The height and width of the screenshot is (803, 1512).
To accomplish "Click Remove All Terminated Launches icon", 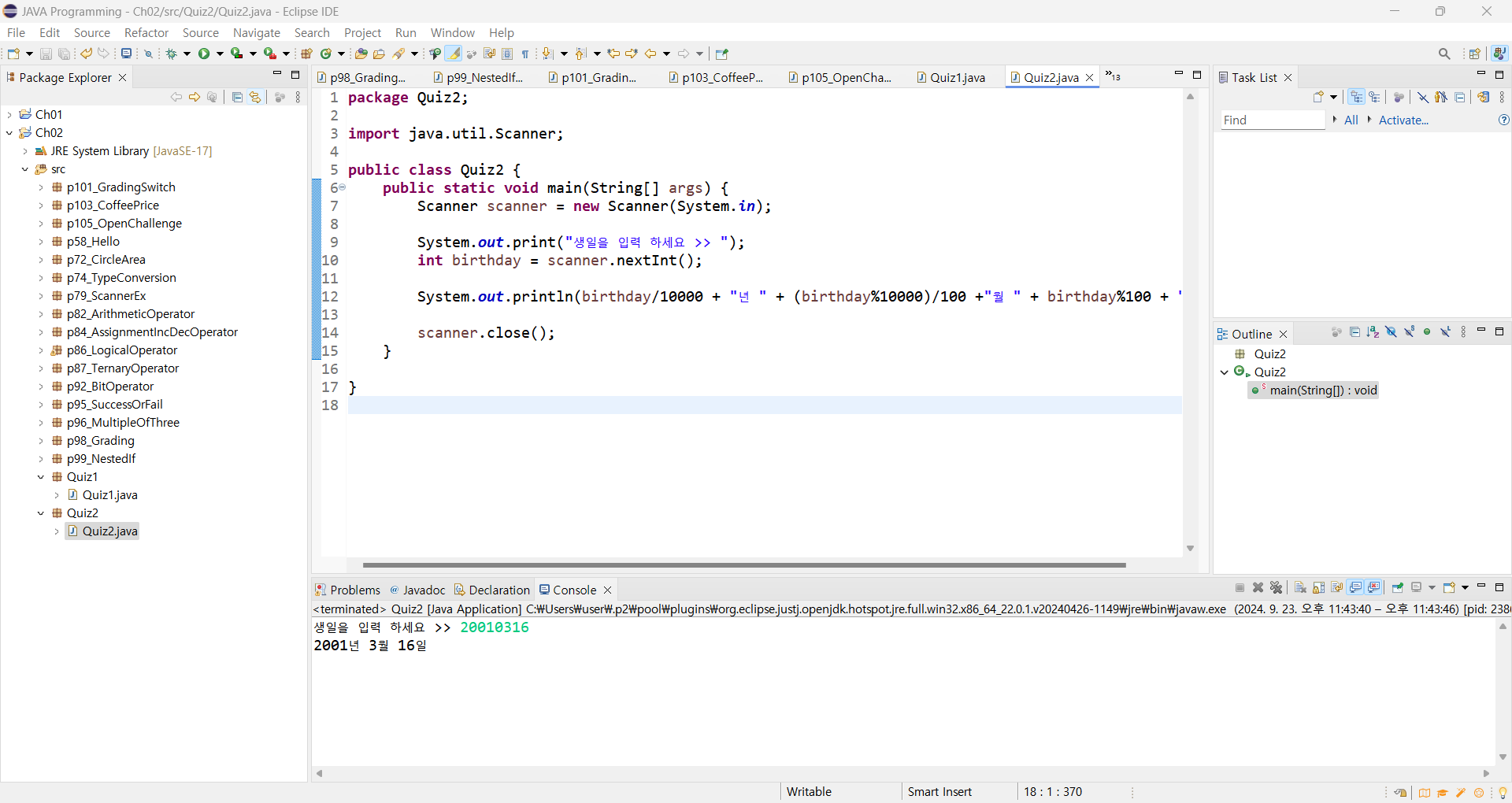I will (x=1277, y=587).
